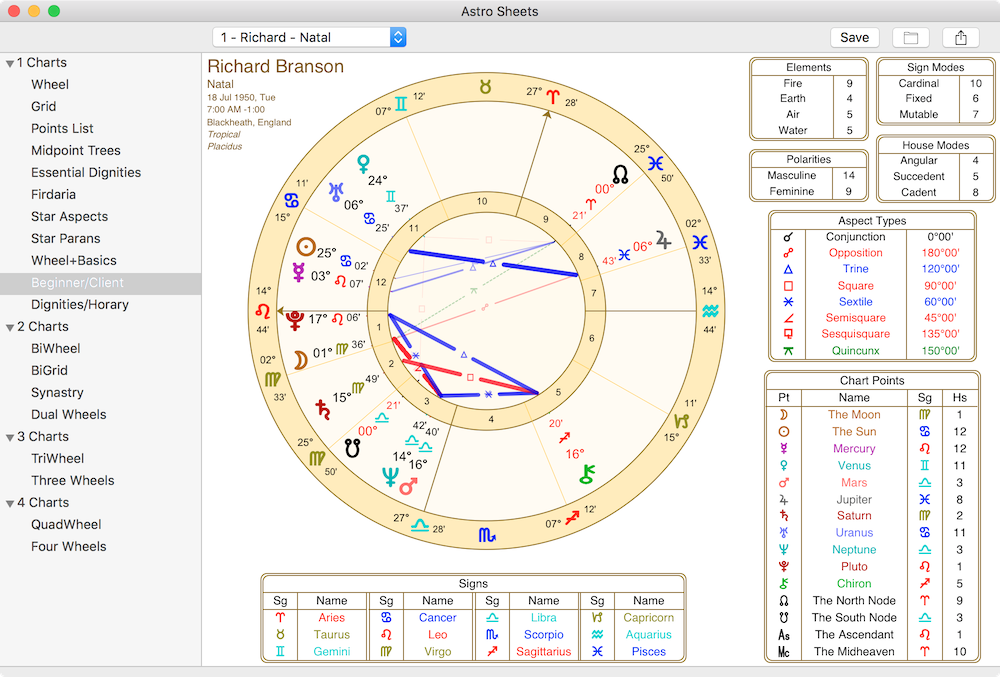Image resolution: width=1000 pixels, height=677 pixels.
Task: Click the Cancer sign on the wheel's outer ring
Action: (291, 200)
